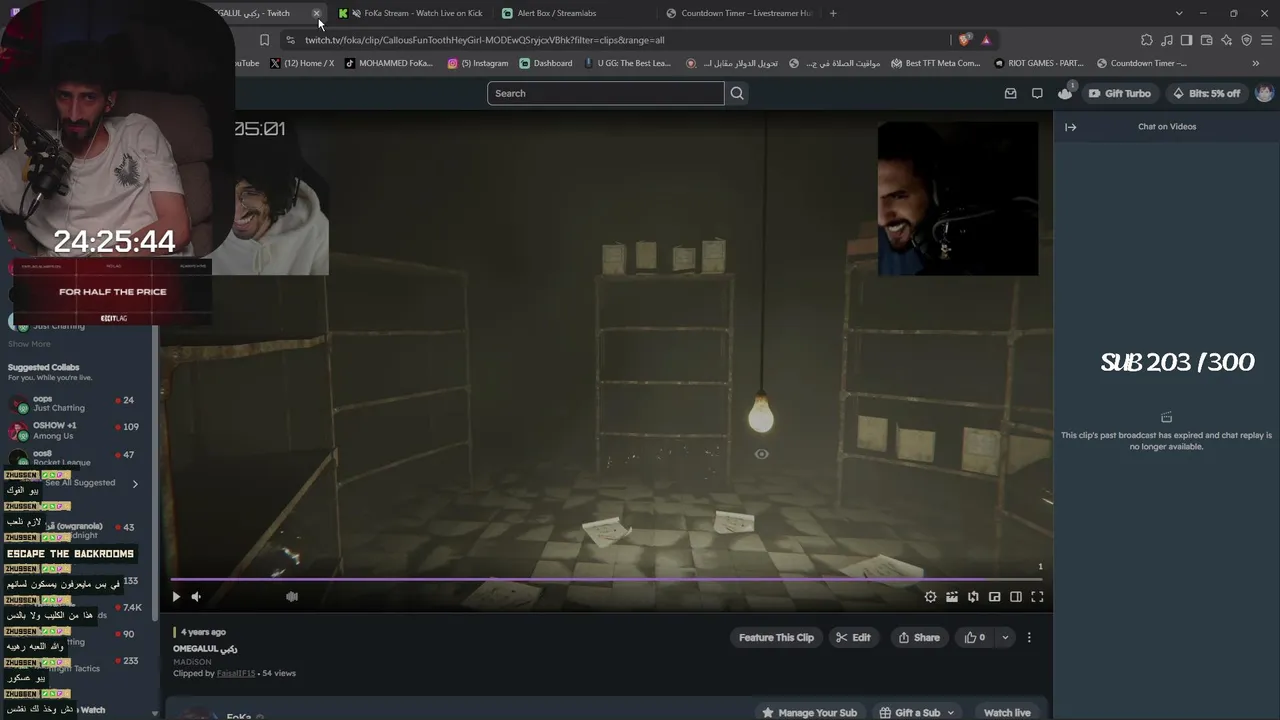The image size is (1280, 720).
Task: Click the Watch live button
Action: coord(1007,712)
